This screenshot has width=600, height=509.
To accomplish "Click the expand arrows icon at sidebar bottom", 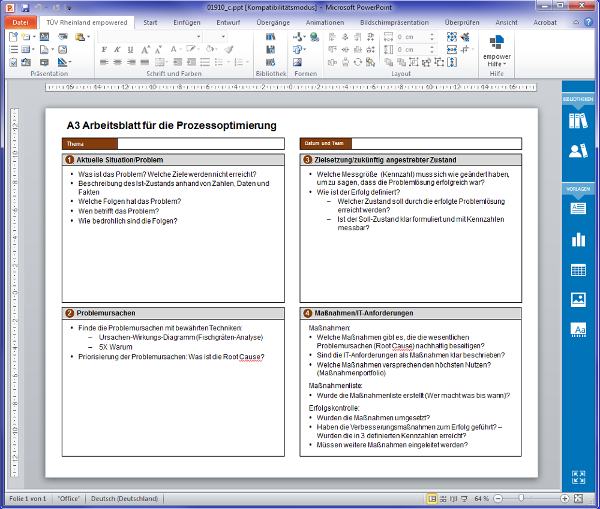I will (x=578, y=478).
